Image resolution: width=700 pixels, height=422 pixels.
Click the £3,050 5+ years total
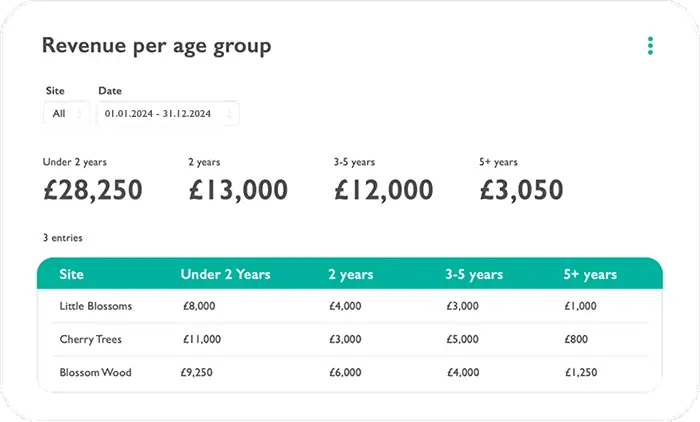click(x=521, y=189)
